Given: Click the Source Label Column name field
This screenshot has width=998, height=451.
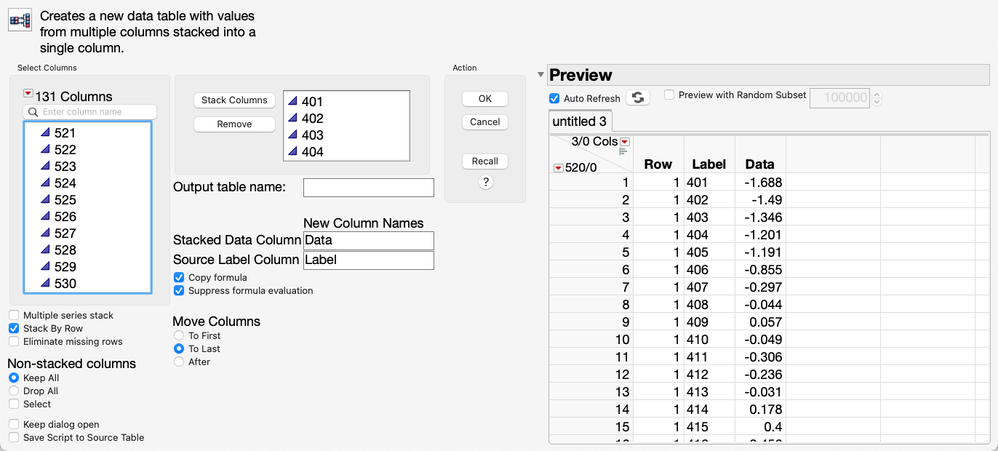Looking at the screenshot, I should point(369,260).
